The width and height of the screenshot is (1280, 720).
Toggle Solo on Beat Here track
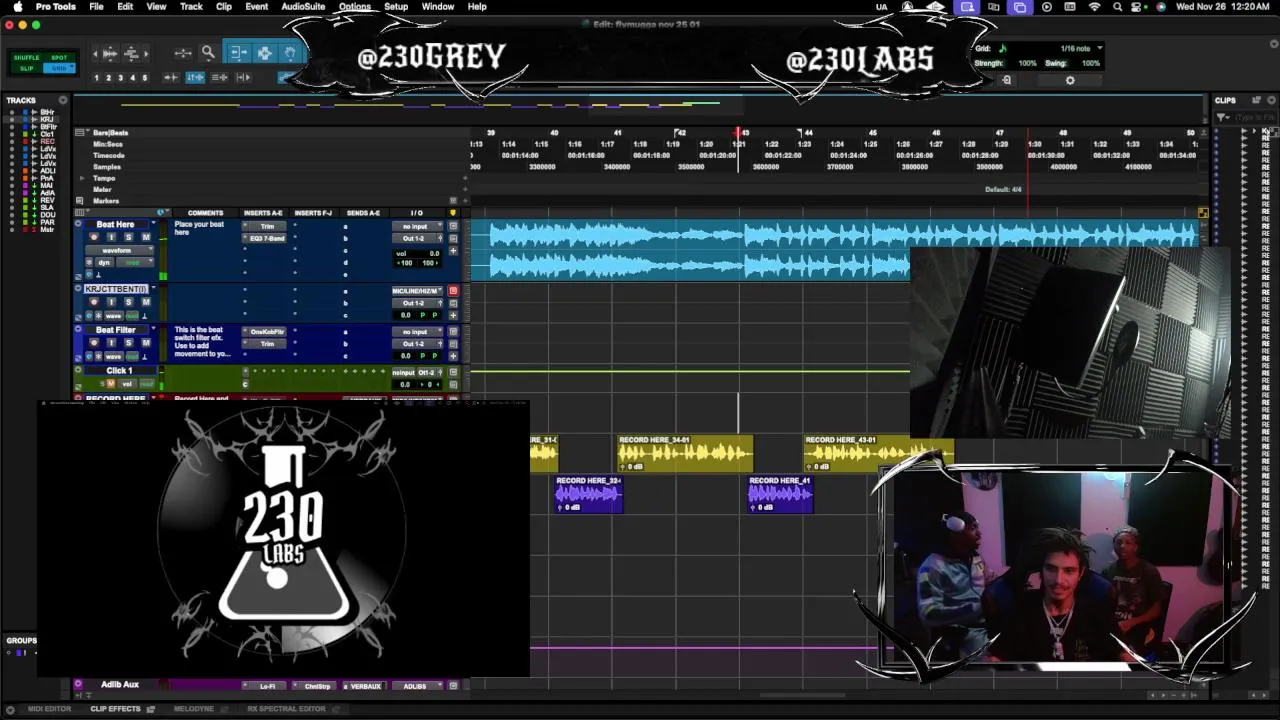(128, 237)
